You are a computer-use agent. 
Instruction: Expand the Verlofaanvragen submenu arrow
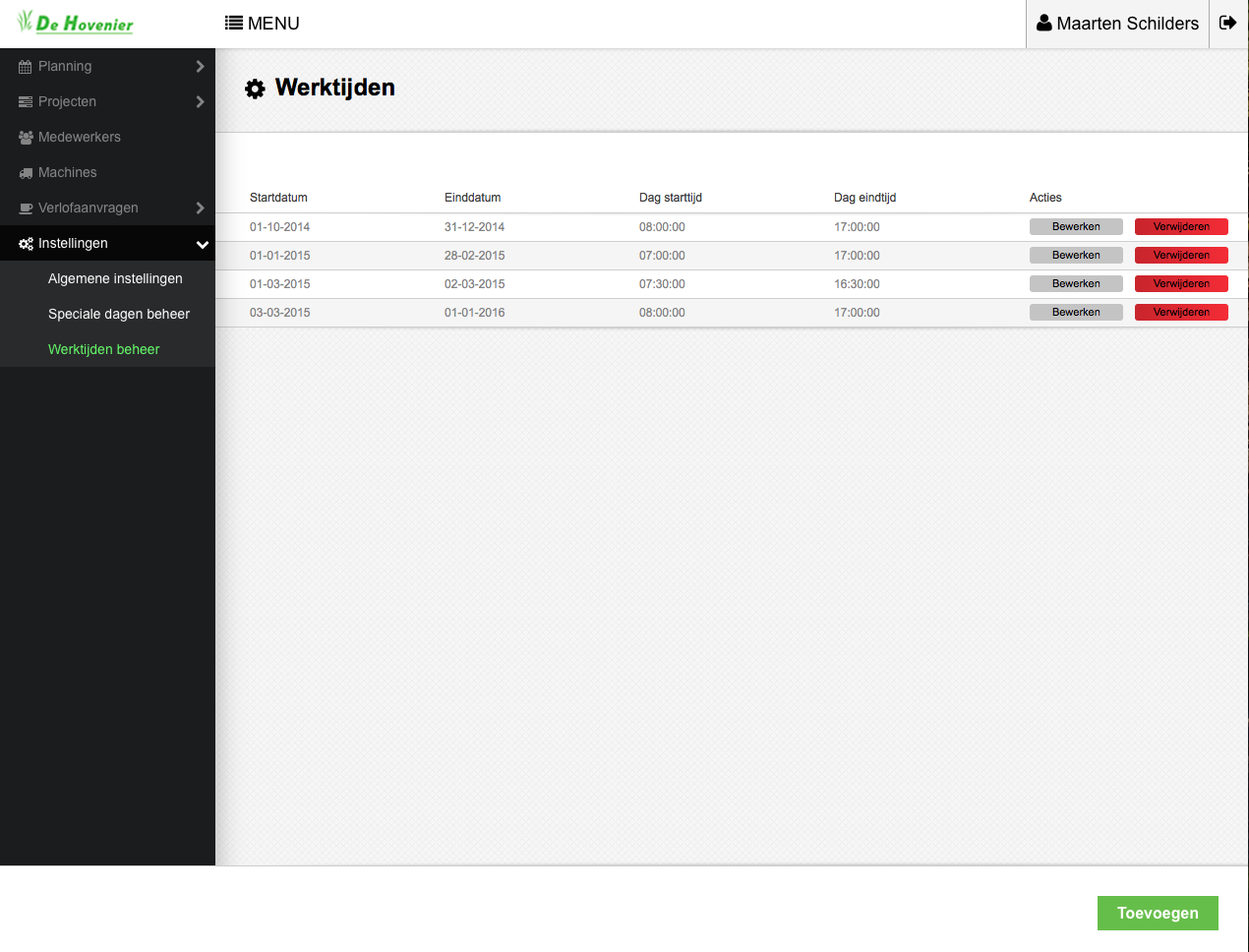(x=200, y=208)
